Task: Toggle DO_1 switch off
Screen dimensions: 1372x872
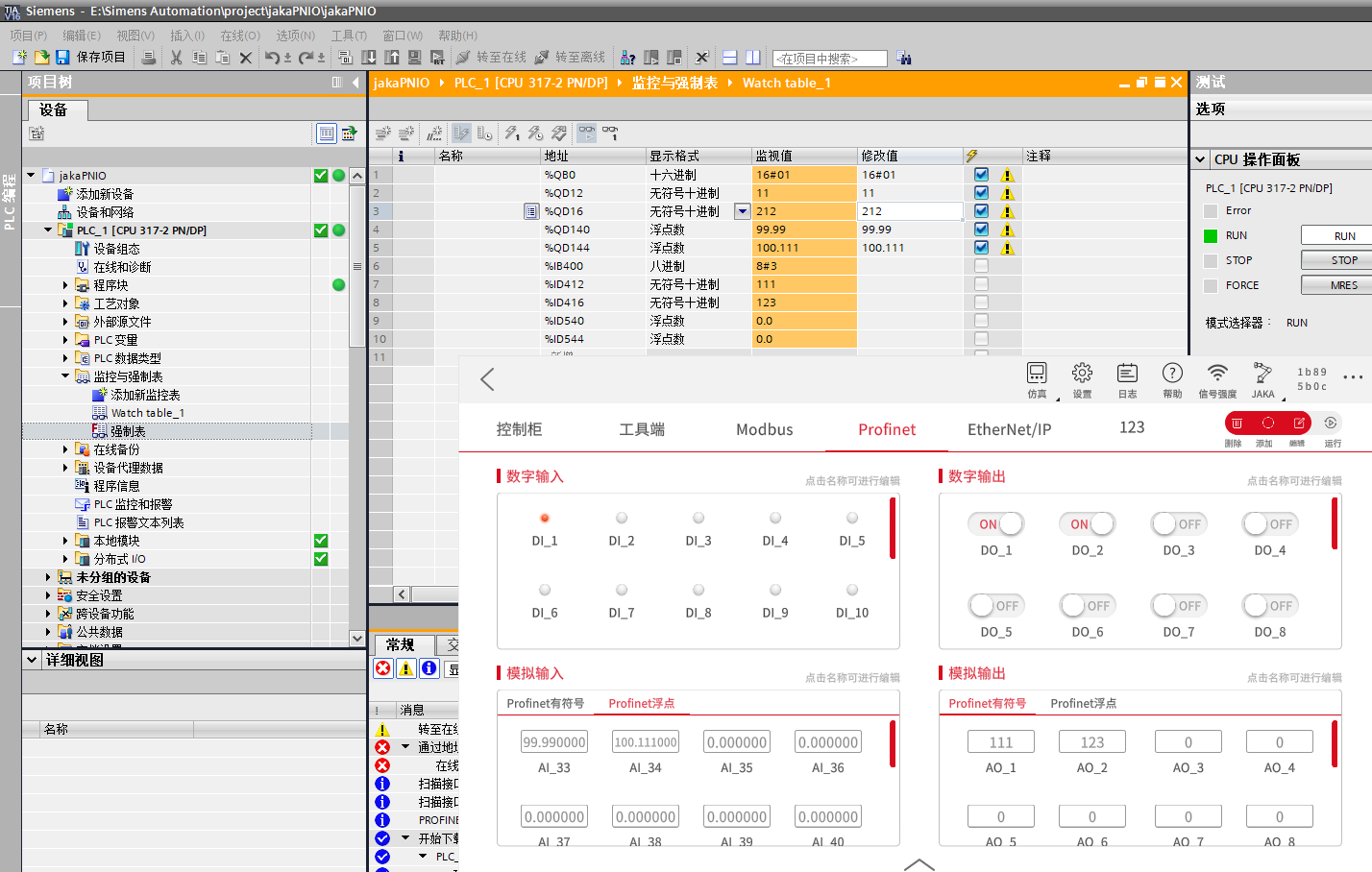Action: pyautogui.click(x=996, y=524)
